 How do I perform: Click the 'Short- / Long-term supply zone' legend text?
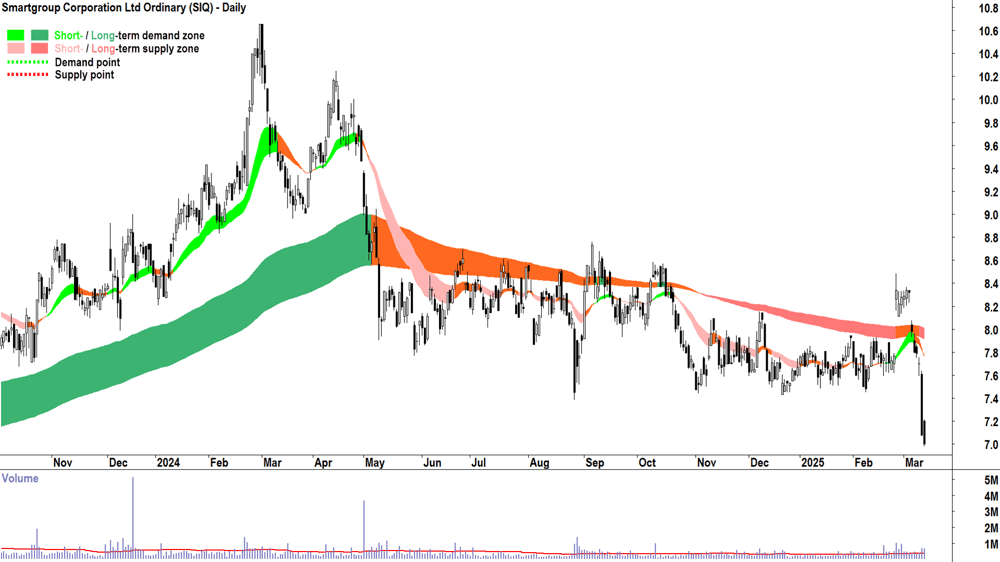click(126, 48)
